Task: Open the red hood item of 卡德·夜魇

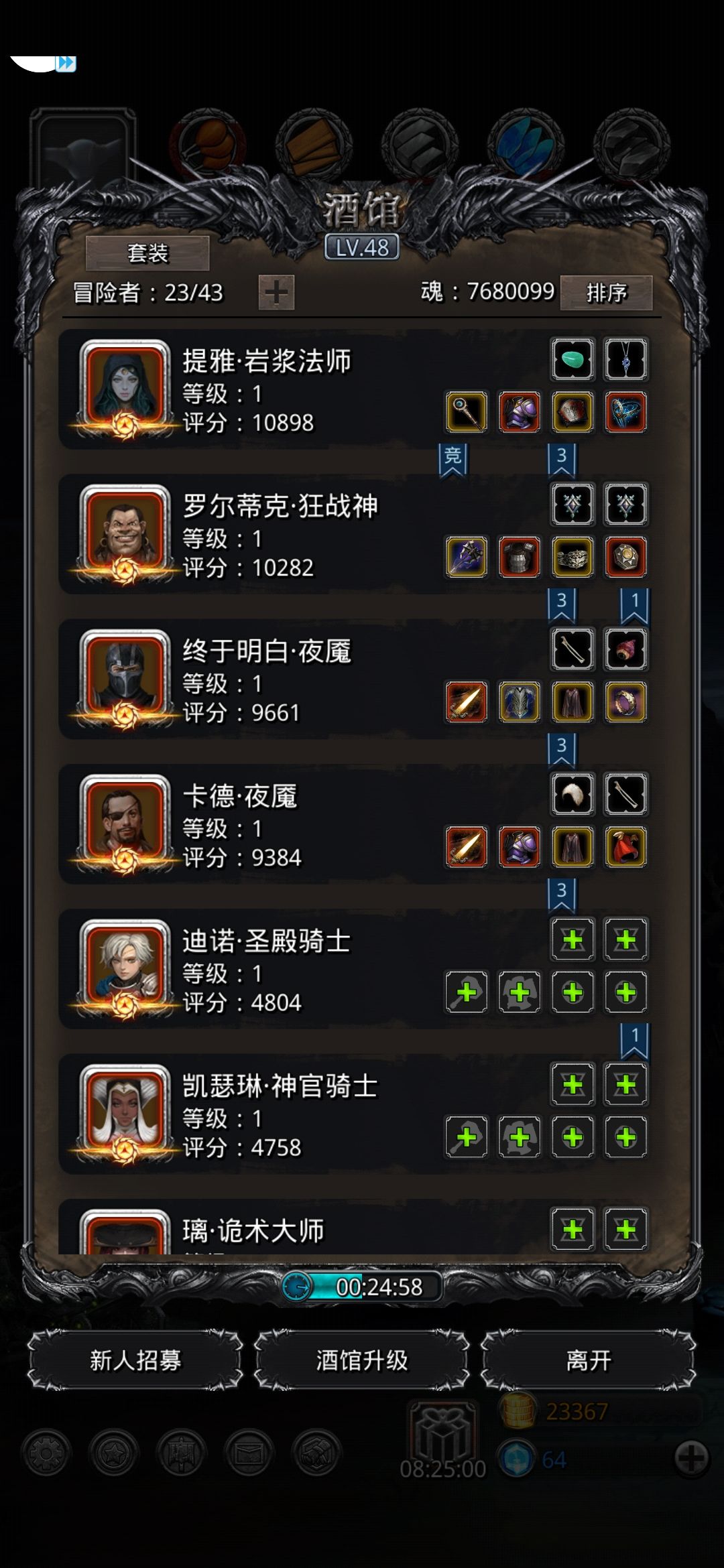Action: (625, 847)
